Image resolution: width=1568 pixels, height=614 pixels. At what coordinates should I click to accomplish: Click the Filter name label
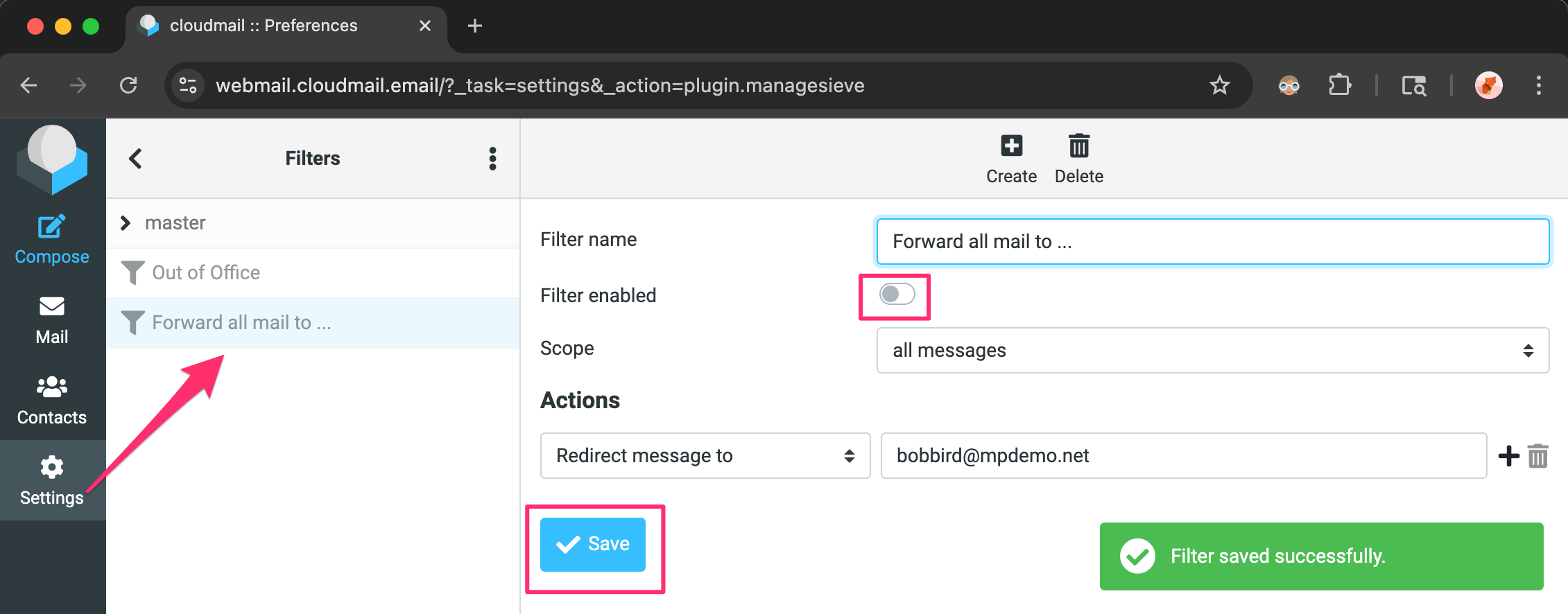coord(588,240)
